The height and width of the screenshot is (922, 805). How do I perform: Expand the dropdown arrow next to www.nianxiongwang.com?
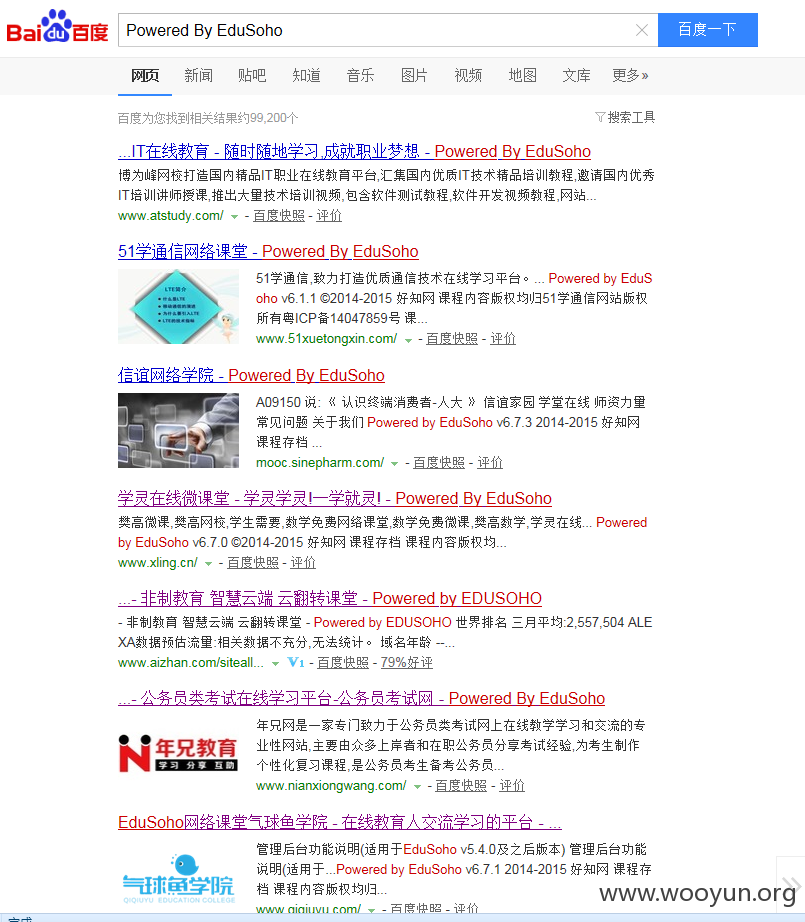click(417, 786)
